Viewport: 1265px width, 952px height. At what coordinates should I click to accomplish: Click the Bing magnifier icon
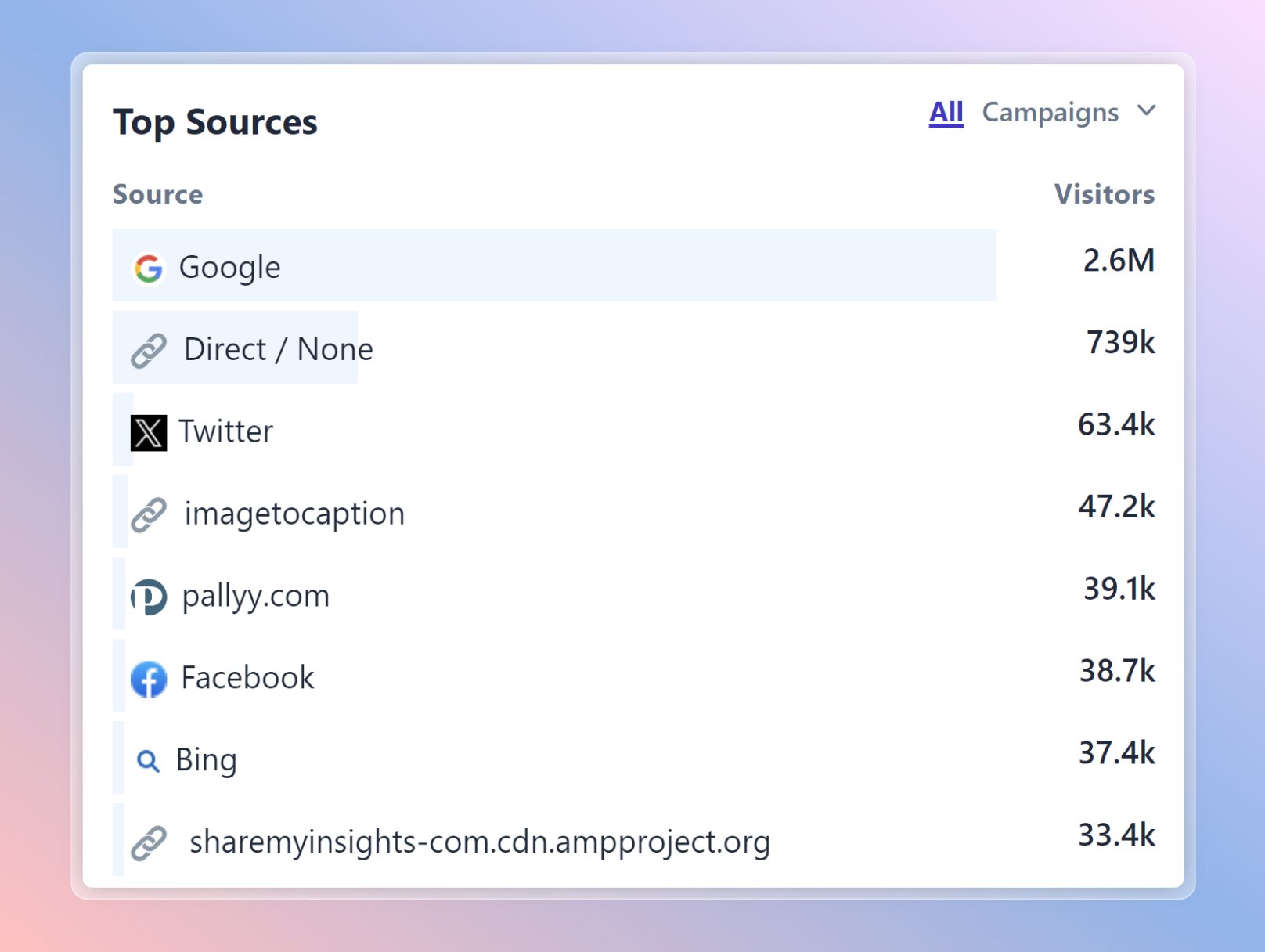click(x=148, y=761)
